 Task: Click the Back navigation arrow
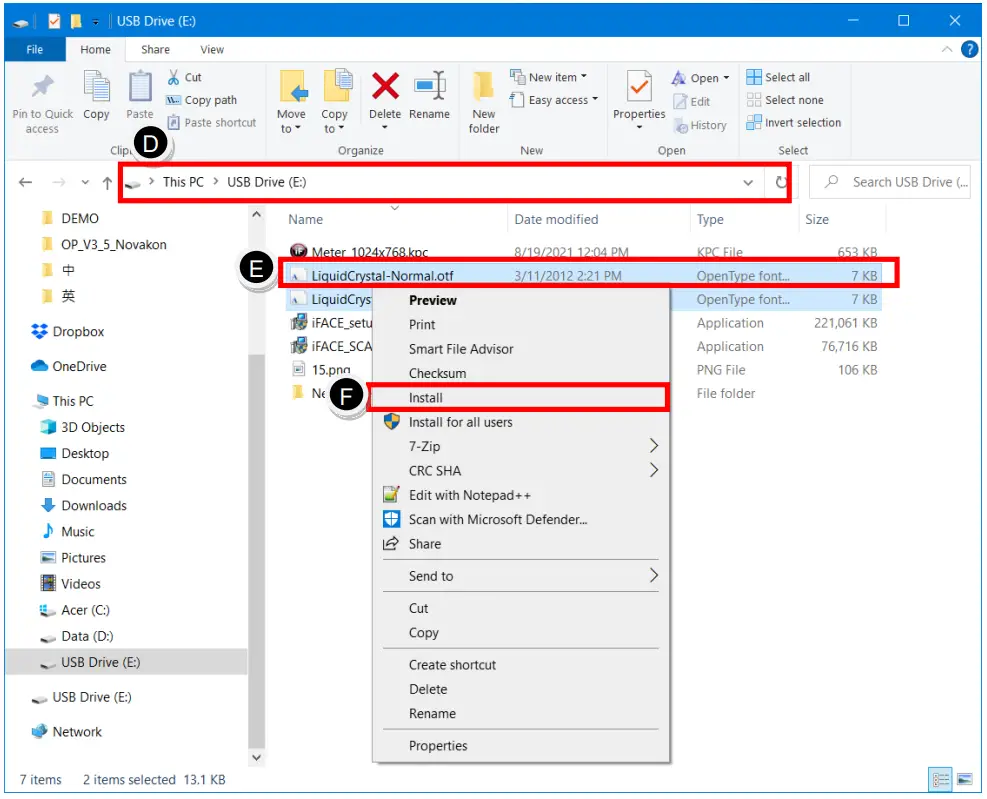(25, 183)
